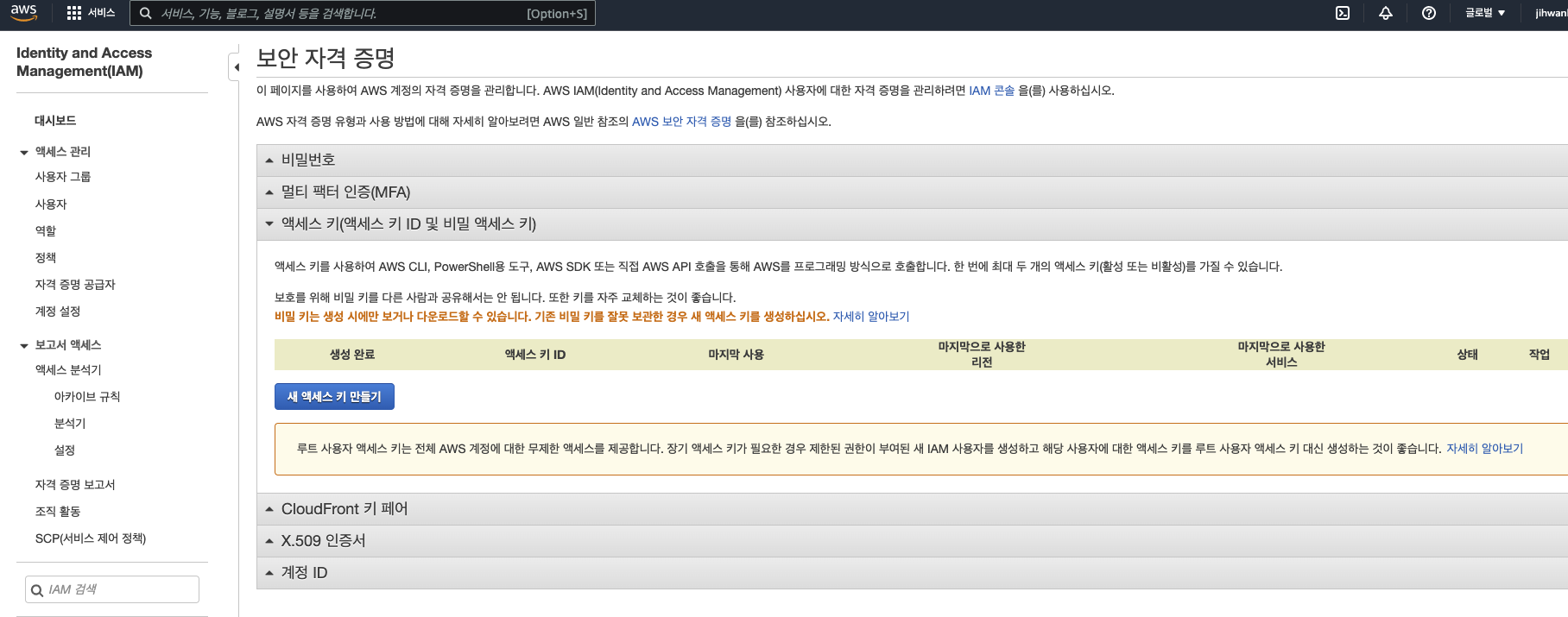
Task: Expand the 비밀번호 section
Action: [912, 160]
